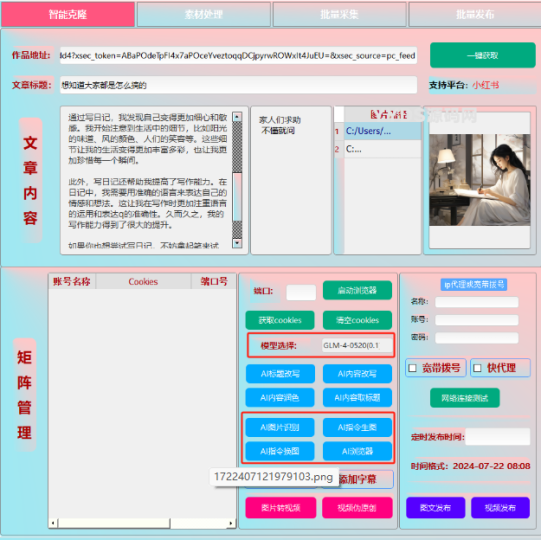Screen dimensions: 541x540
Task: Click the 小红书 platform label
Action: pos(486,85)
